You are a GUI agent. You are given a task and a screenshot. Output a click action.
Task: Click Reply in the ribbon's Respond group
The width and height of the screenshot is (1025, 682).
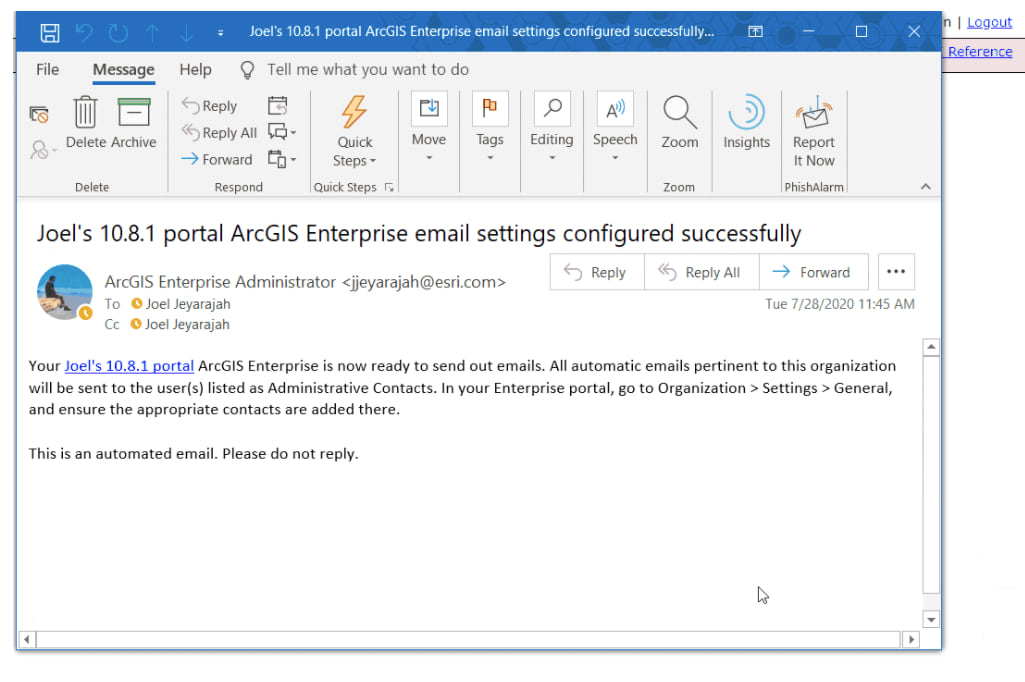click(x=209, y=106)
